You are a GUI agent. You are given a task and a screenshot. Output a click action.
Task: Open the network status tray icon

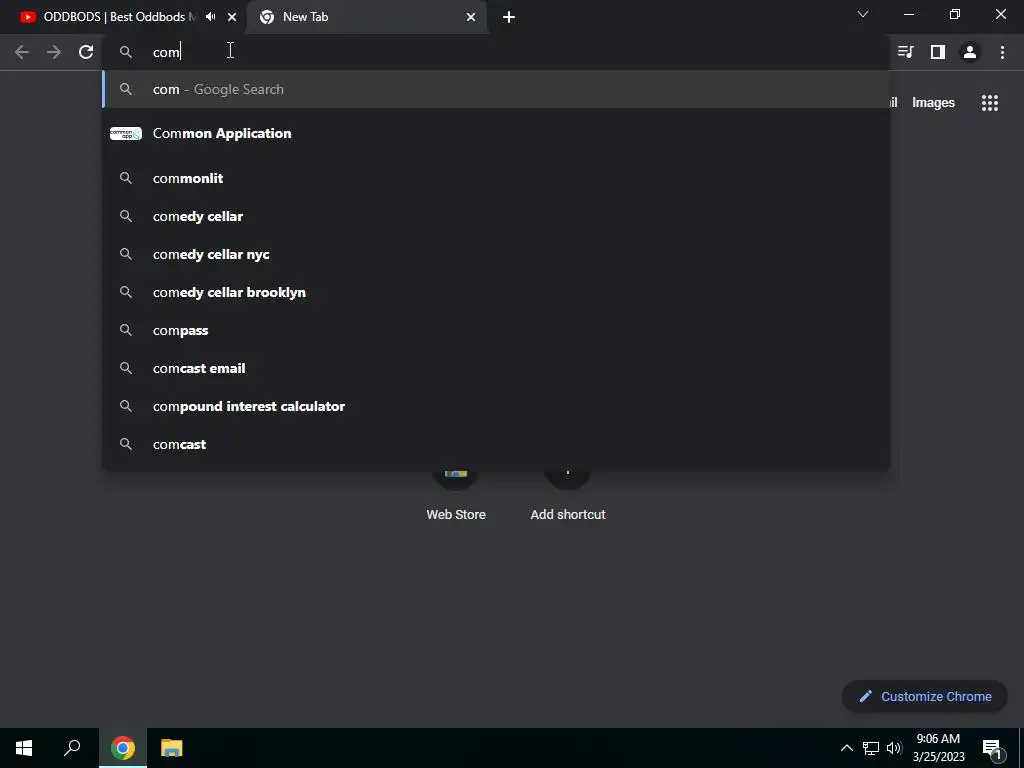(871, 748)
